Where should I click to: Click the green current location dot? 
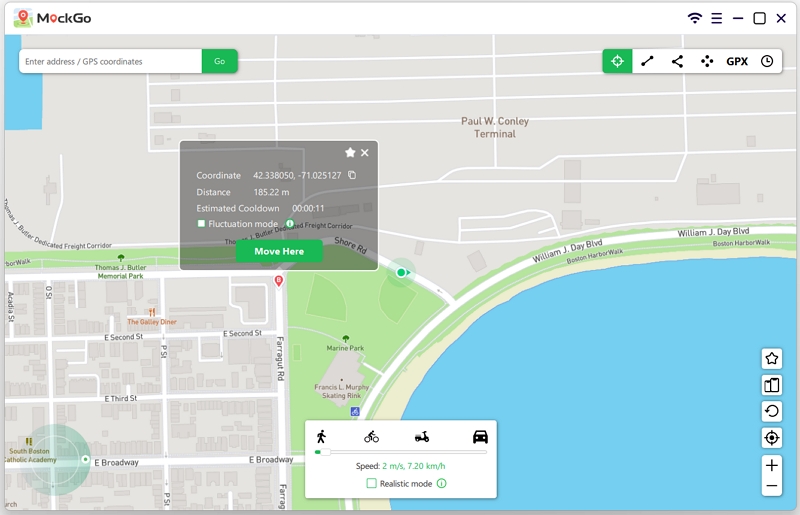[x=401, y=273]
